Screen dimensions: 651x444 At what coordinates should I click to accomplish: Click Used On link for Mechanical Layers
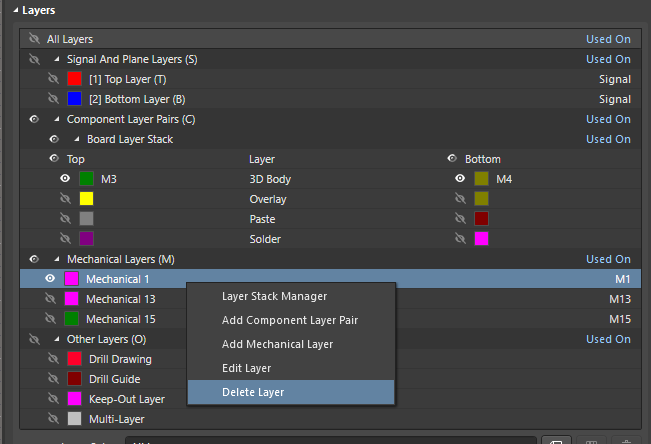coord(608,259)
